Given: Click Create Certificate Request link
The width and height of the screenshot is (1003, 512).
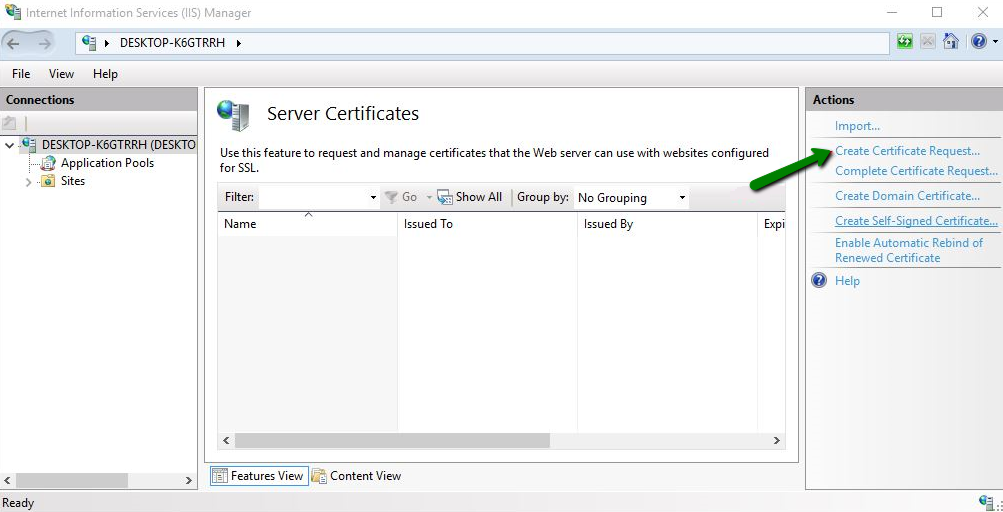Looking at the screenshot, I should point(907,151).
